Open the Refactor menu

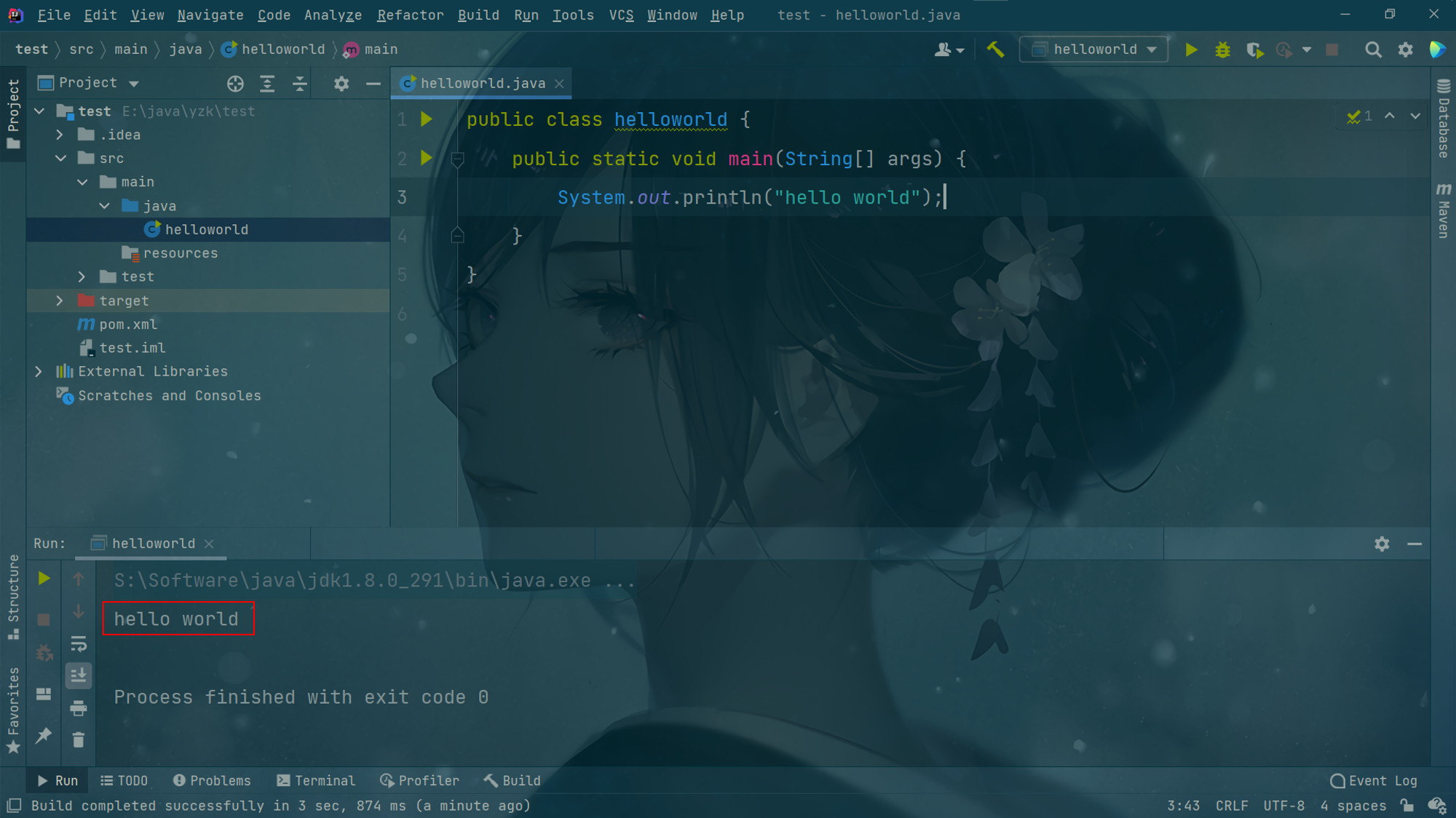410,15
